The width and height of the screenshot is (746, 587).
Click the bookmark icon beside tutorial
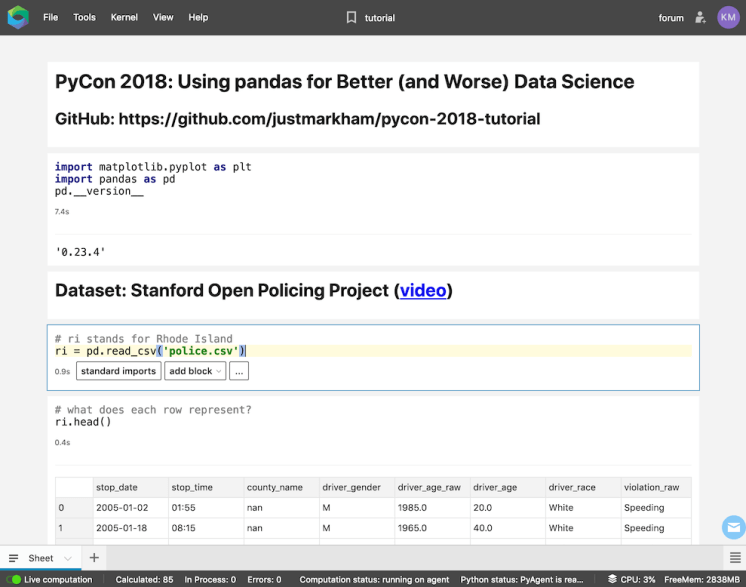coord(351,18)
